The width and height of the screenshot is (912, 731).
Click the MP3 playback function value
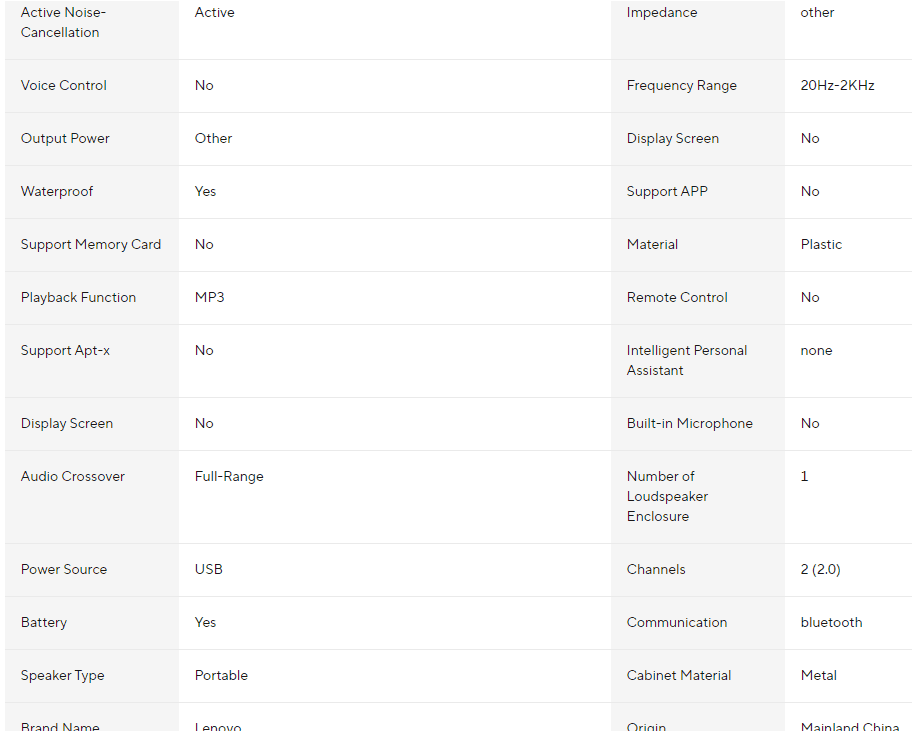[x=209, y=297]
